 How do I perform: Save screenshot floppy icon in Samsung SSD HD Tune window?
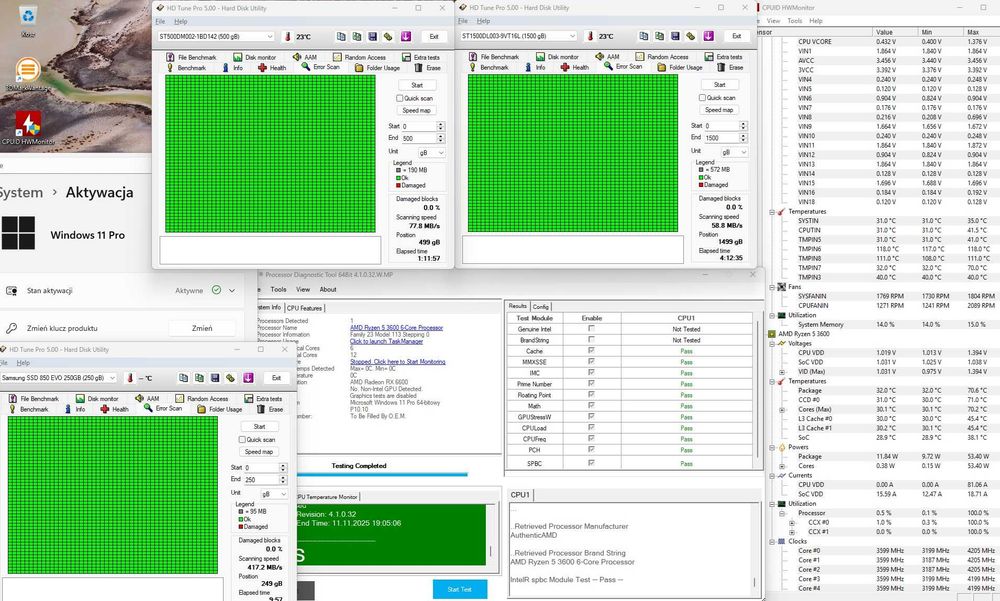(x=215, y=378)
